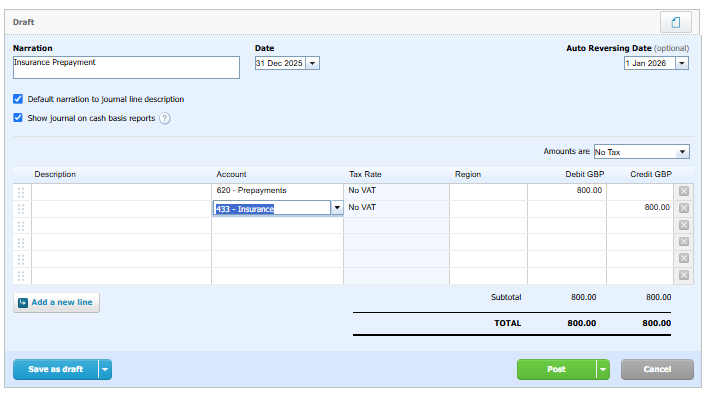Uncheck Show journal on cash basis reports
The image size is (707, 398).
pyautogui.click(x=18, y=118)
